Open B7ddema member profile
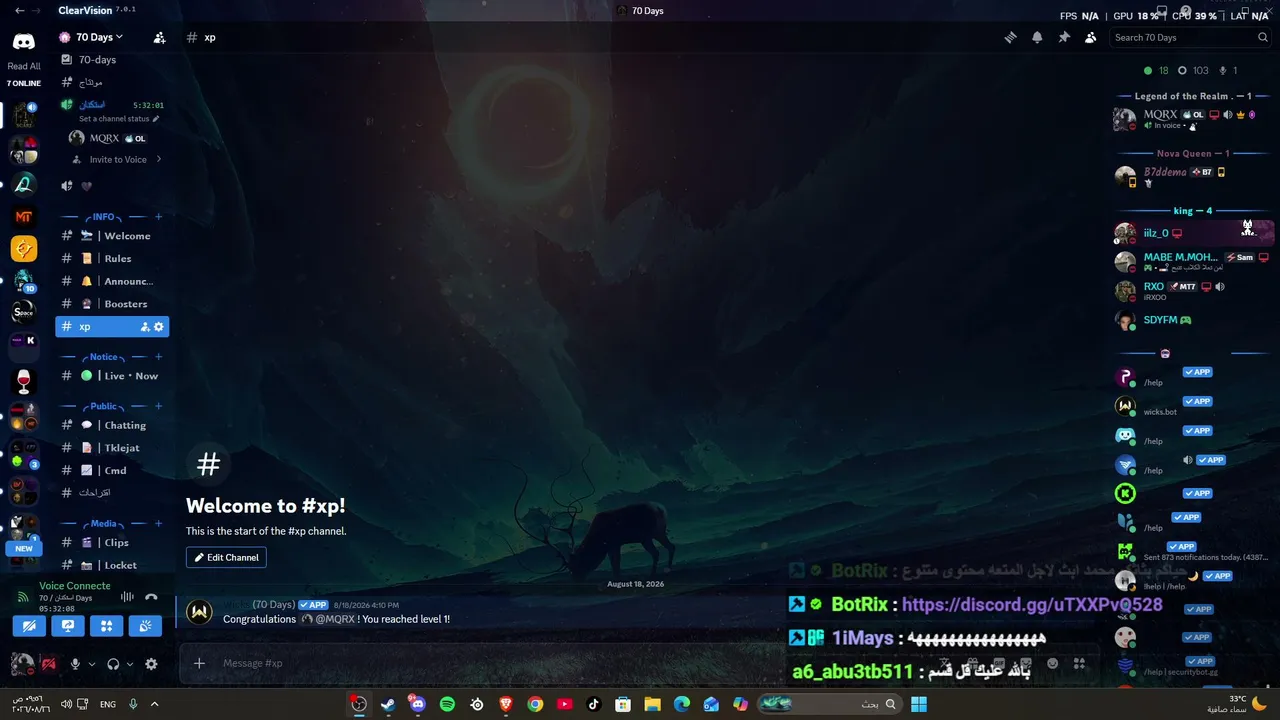This screenshot has width=1280, height=720. pyautogui.click(x=1194, y=176)
